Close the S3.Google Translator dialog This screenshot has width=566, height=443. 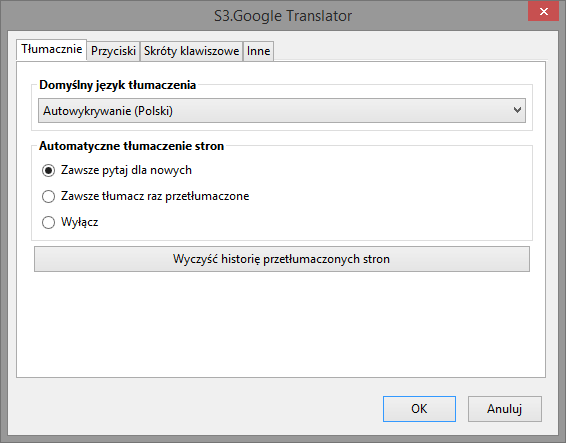543,12
